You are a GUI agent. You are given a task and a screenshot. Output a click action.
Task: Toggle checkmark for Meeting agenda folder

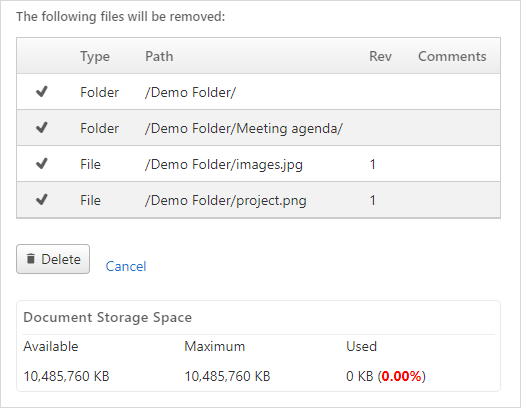[42, 128]
